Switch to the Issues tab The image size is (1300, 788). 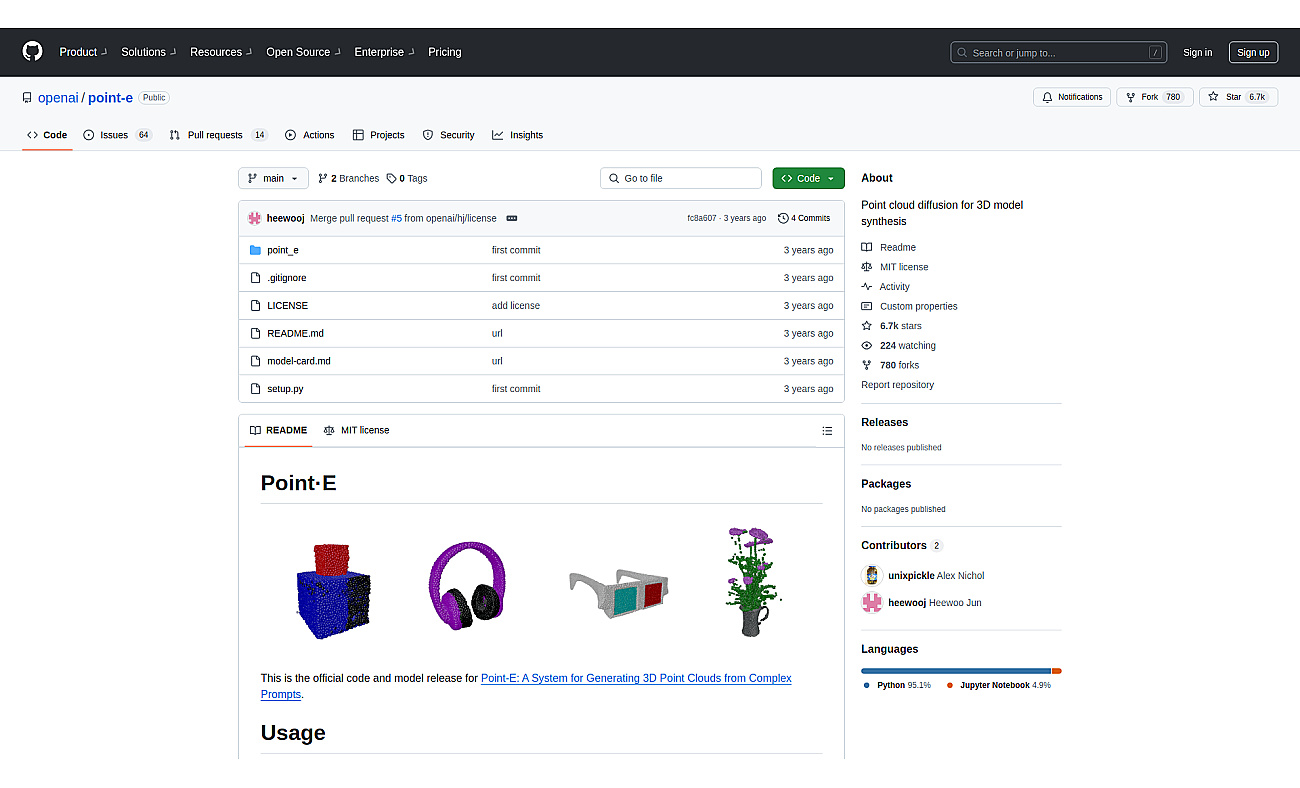pyautogui.click(x=117, y=135)
